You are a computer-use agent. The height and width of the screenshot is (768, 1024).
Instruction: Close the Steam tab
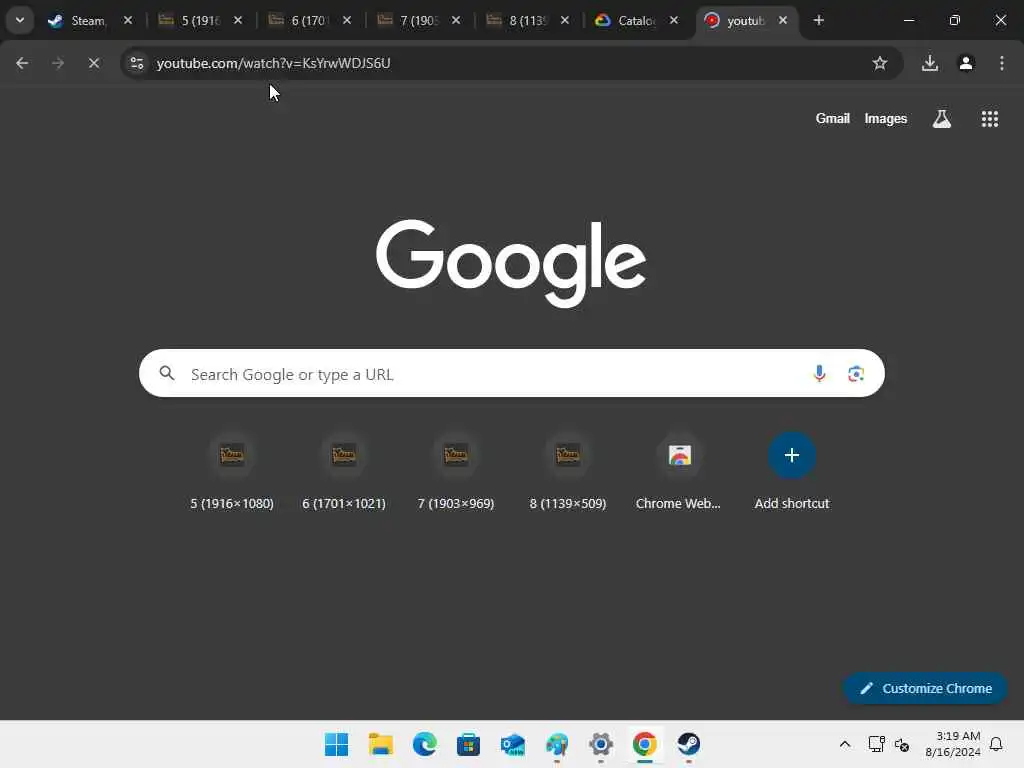(128, 21)
